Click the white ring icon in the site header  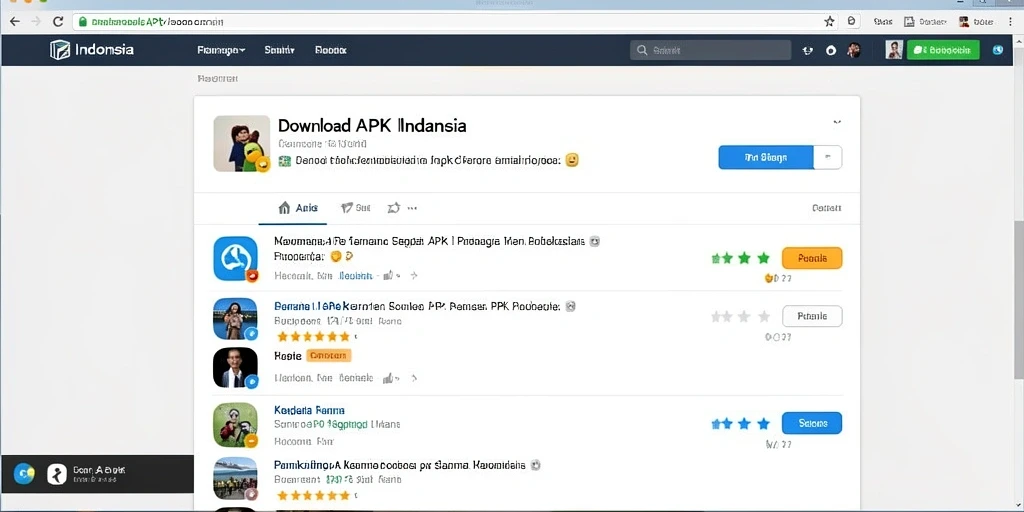tap(831, 50)
